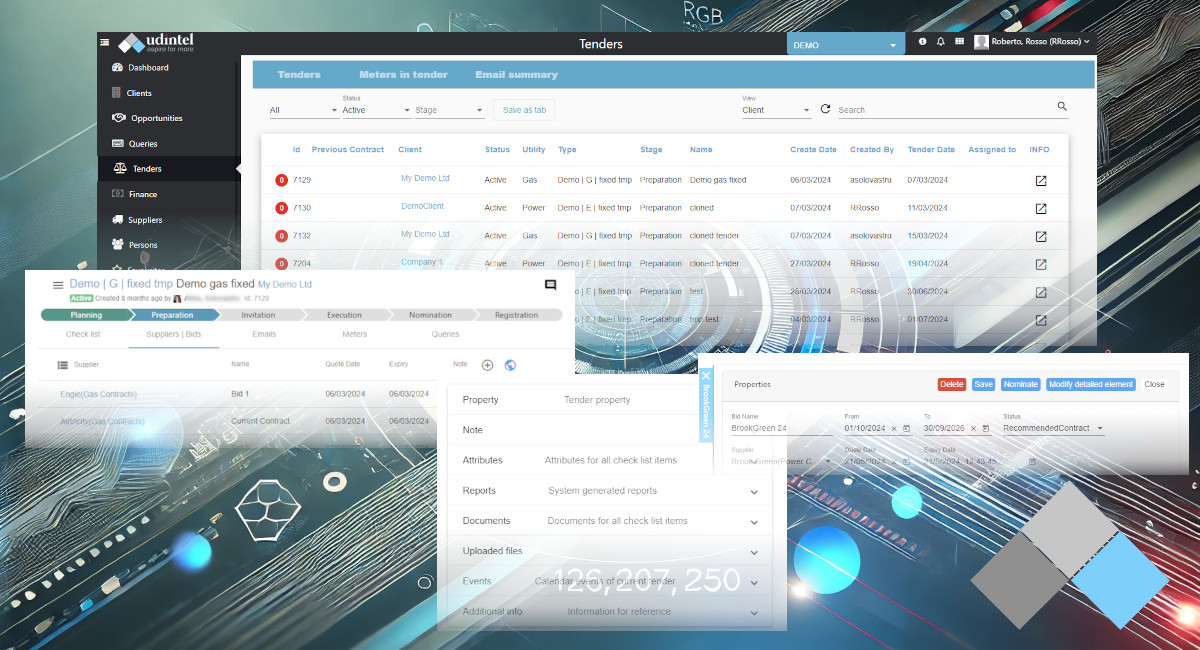Open the Status filter set to Active
The height and width of the screenshot is (650, 1200).
375,110
